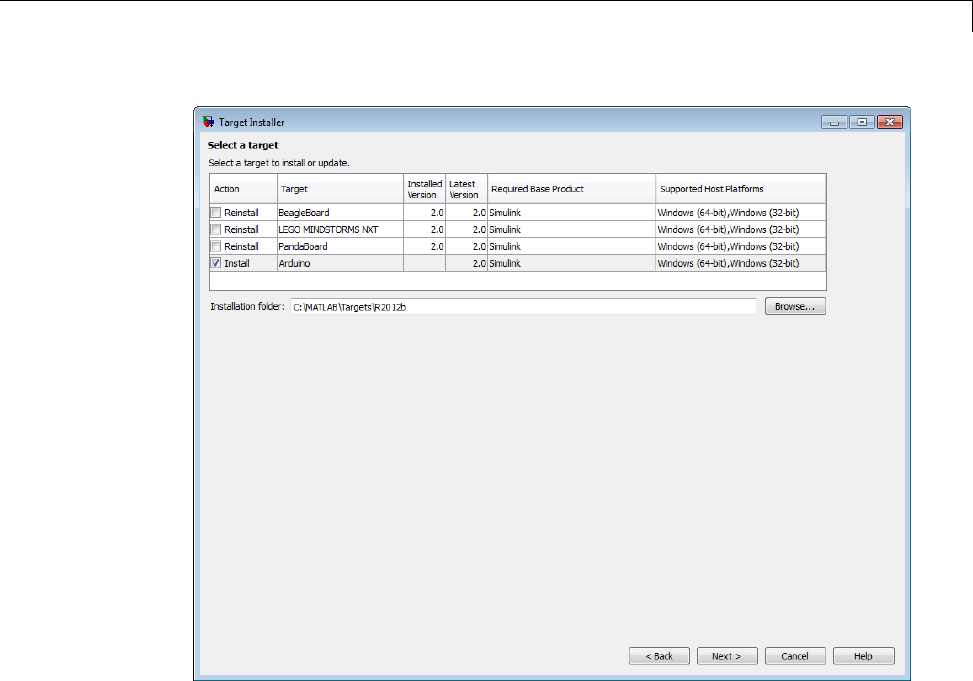Click the Reinstall label in the BeagleBoard row
This screenshot has height=681, width=973.
click(x=241, y=212)
